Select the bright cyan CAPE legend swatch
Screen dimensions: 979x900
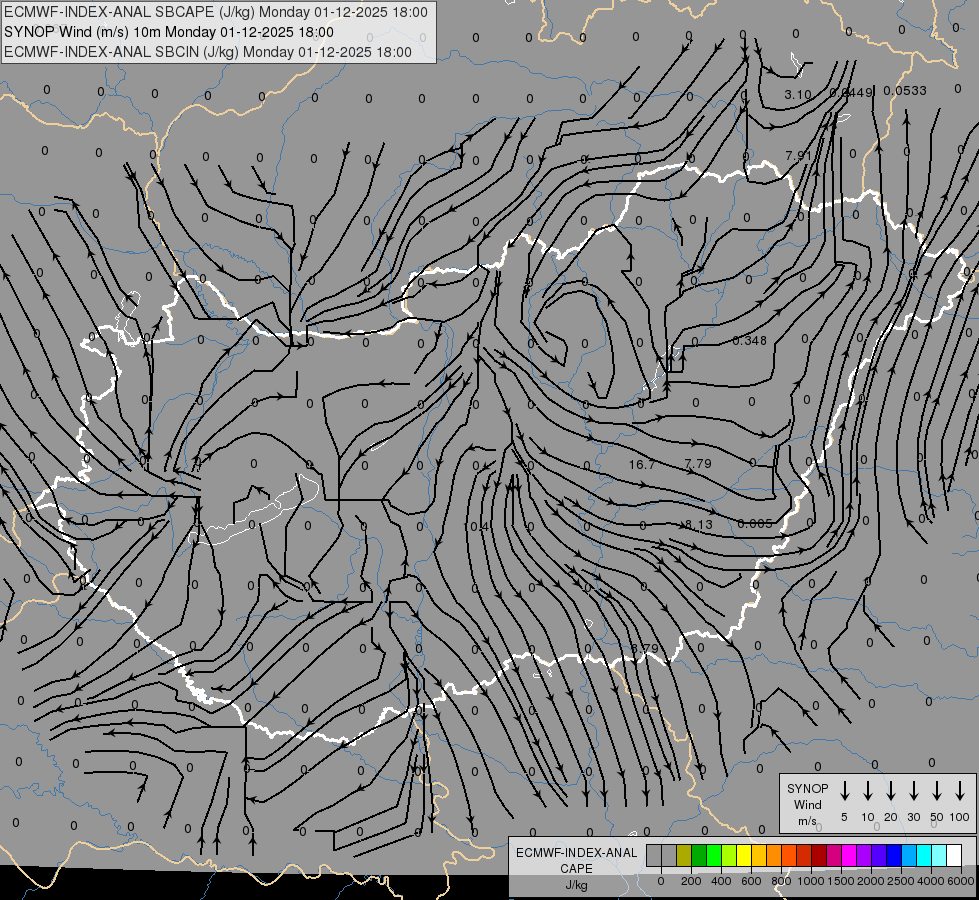coord(924,855)
